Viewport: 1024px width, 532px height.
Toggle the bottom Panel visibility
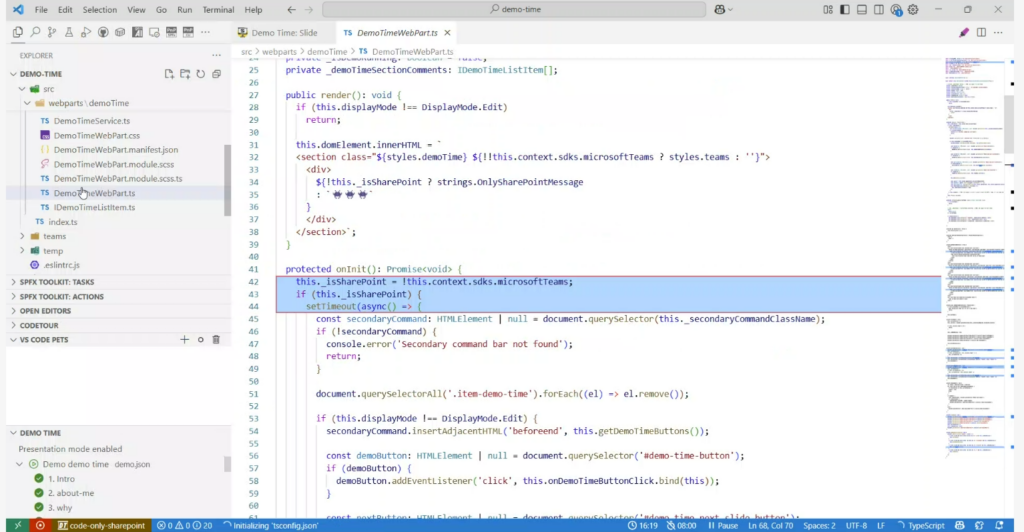(862, 9)
